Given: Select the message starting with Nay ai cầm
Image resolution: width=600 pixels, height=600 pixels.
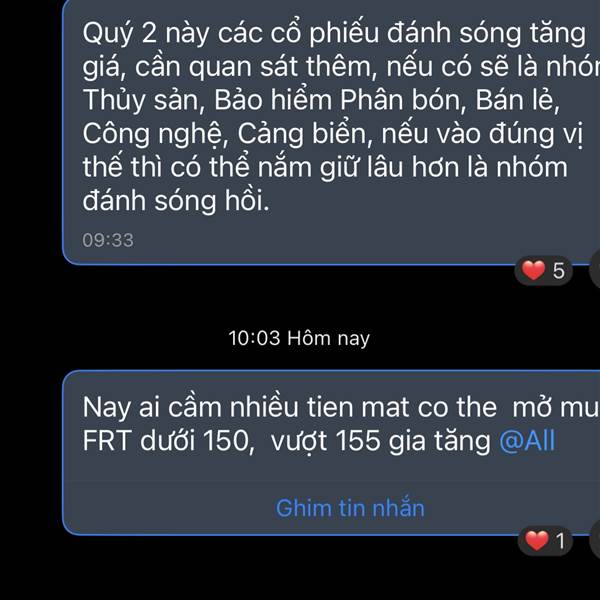Looking at the screenshot, I should click(331, 452).
